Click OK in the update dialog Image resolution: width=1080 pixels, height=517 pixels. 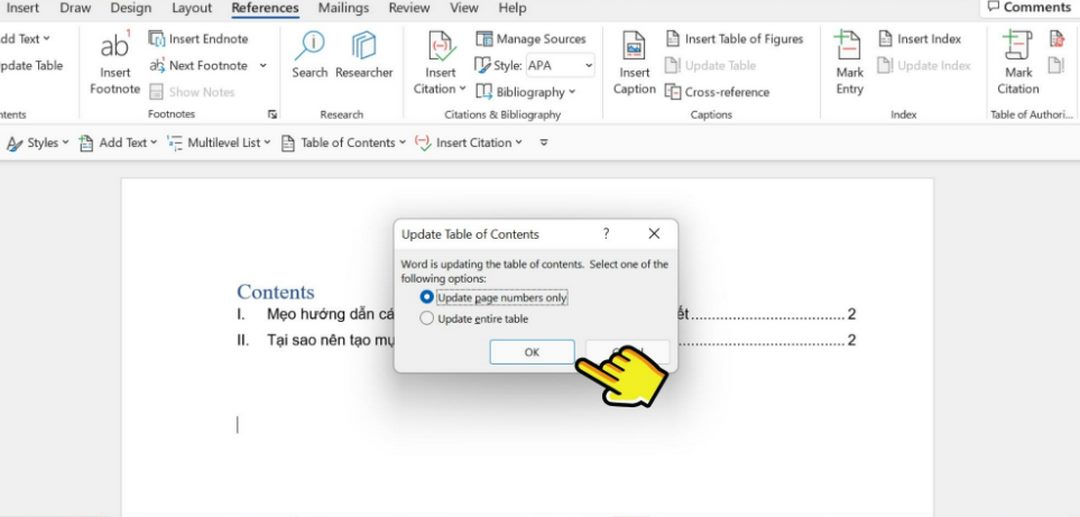click(x=532, y=352)
